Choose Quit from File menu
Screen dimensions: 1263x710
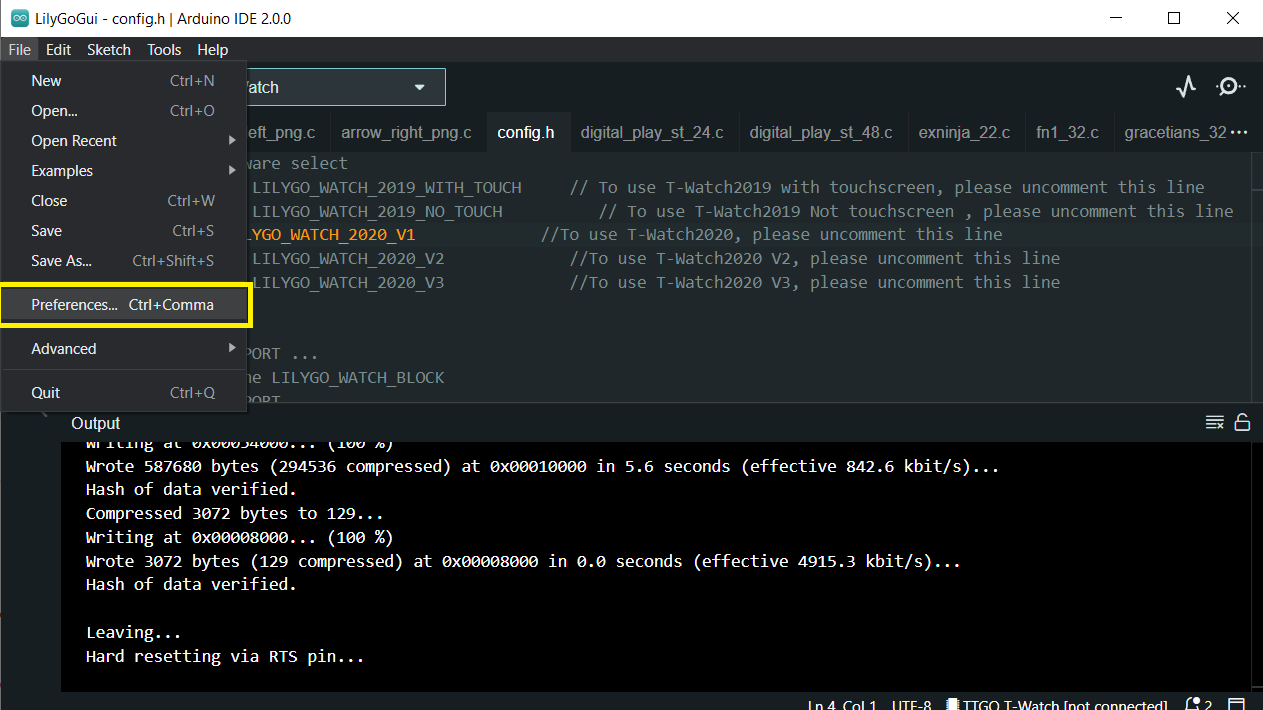coord(124,393)
